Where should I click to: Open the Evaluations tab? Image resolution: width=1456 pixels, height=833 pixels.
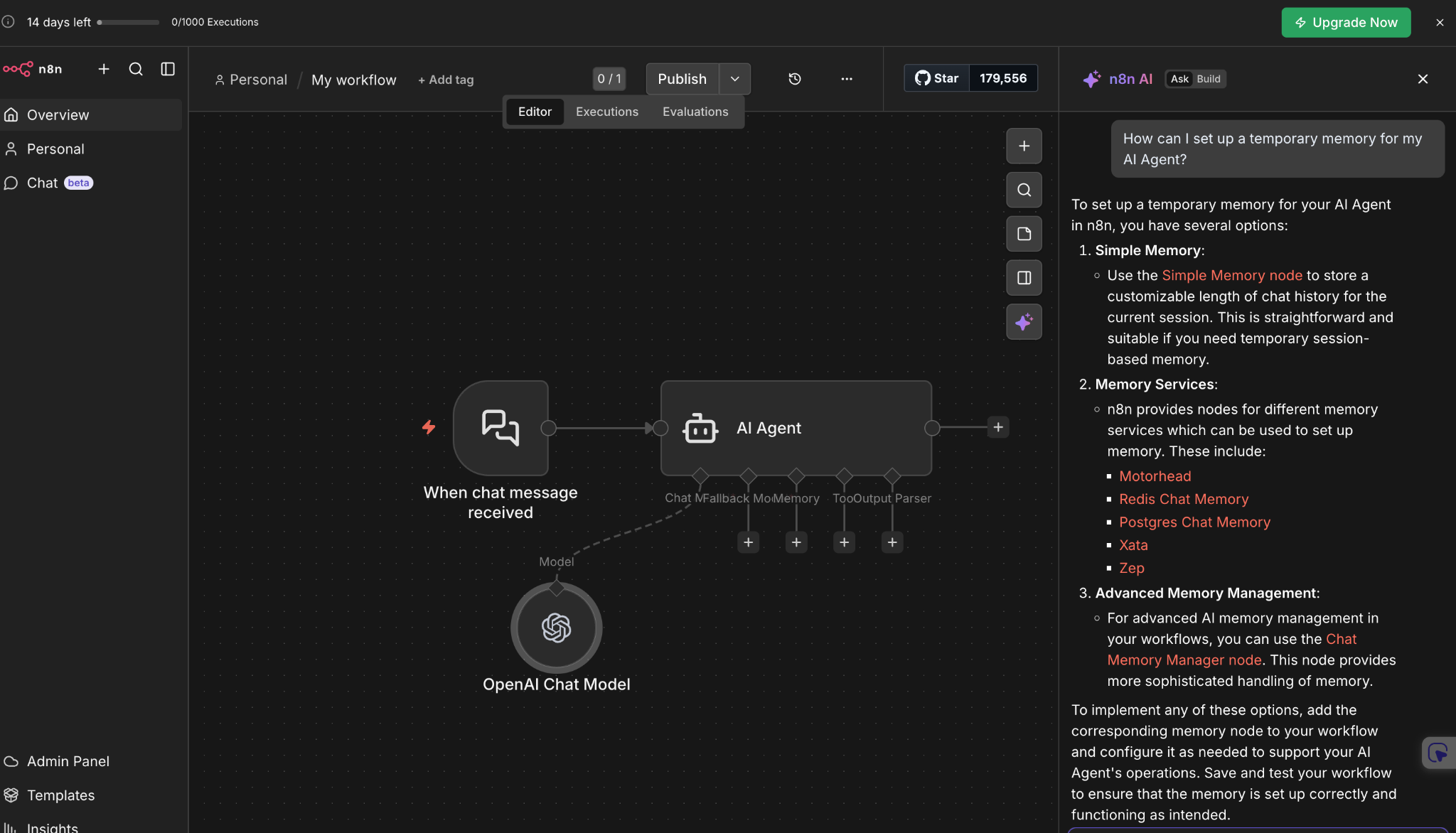pyautogui.click(x=695, y=112)
